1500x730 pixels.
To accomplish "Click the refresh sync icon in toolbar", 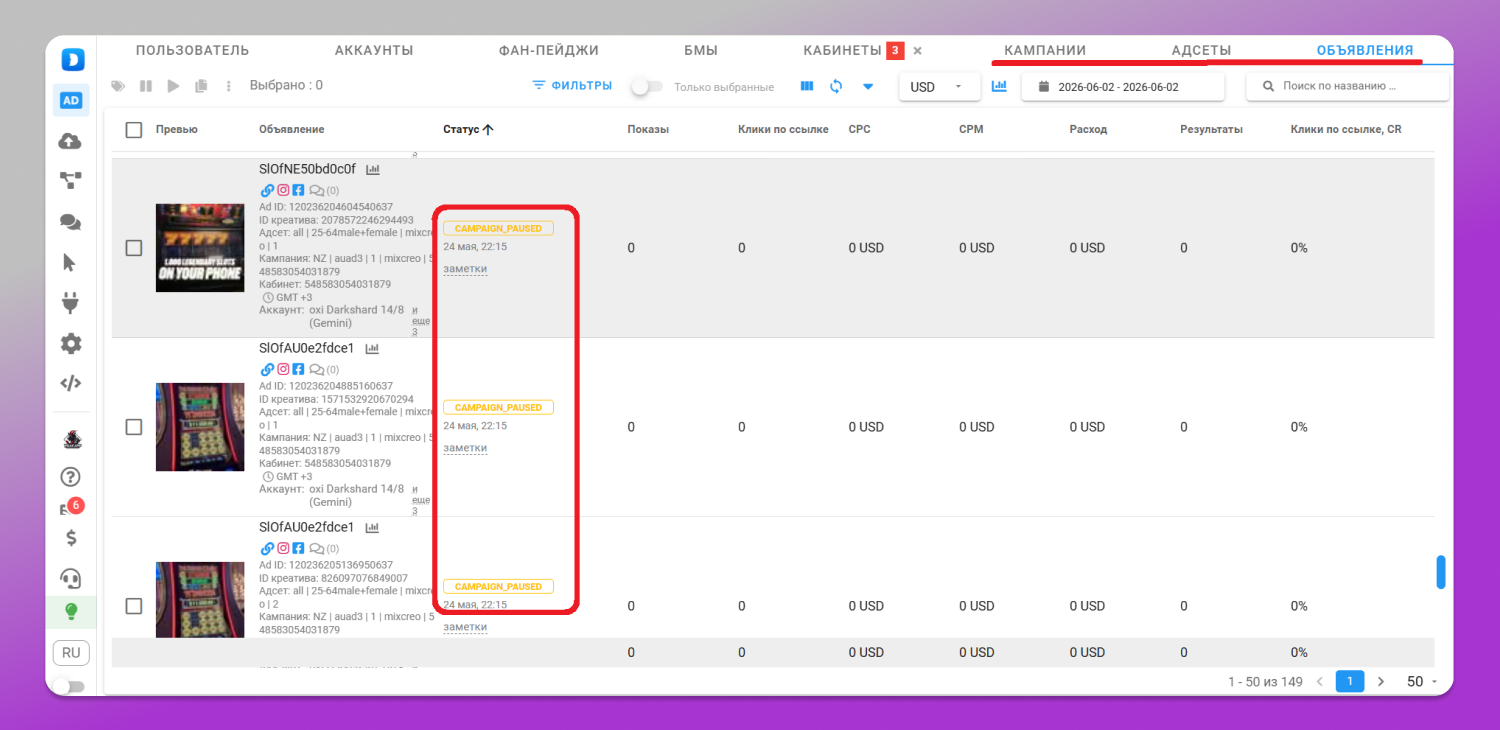I will pos(836,86).
